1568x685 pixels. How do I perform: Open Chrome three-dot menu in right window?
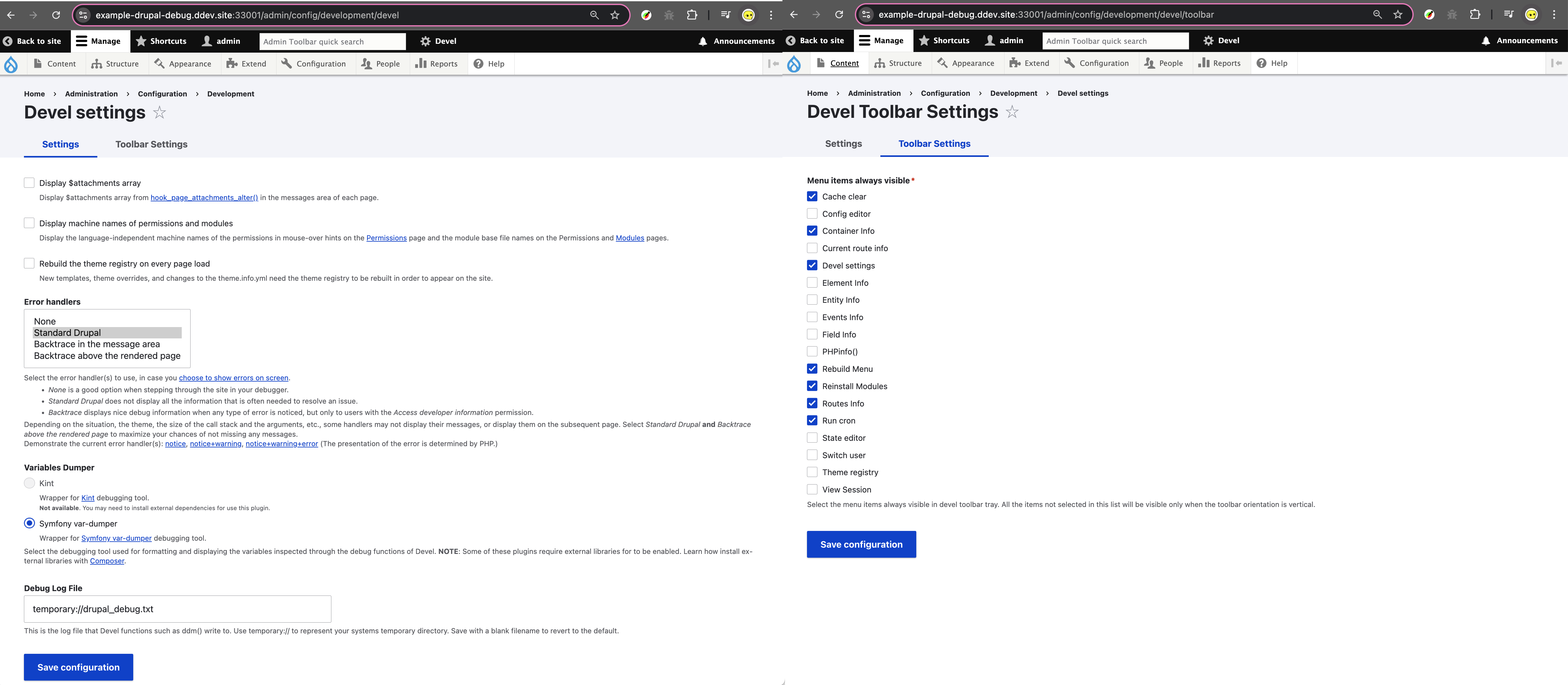1554,14
